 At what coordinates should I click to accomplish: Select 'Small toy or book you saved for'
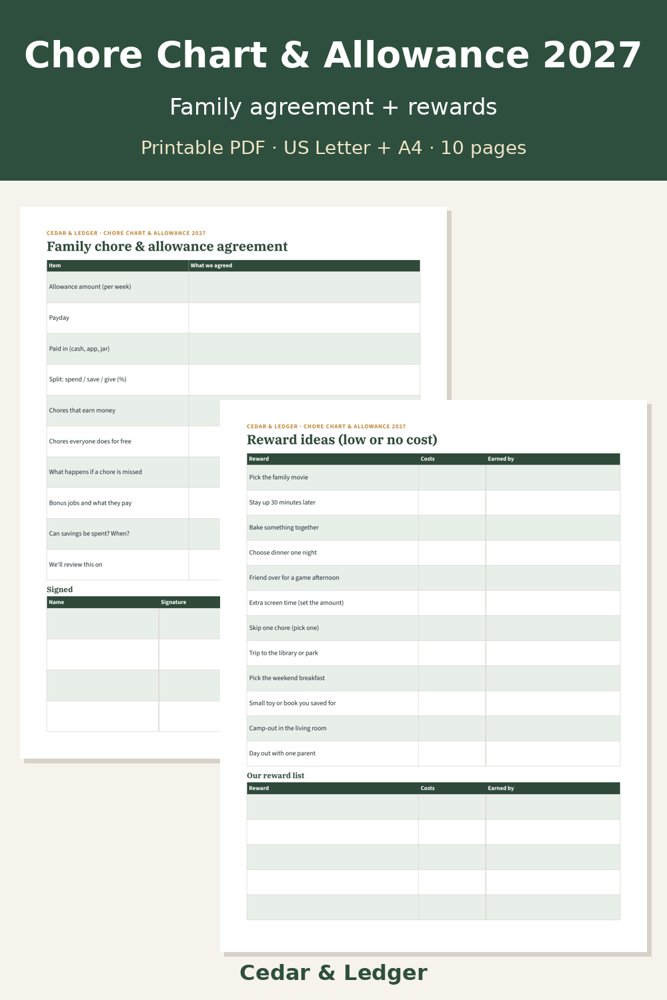tap(293, 703)
